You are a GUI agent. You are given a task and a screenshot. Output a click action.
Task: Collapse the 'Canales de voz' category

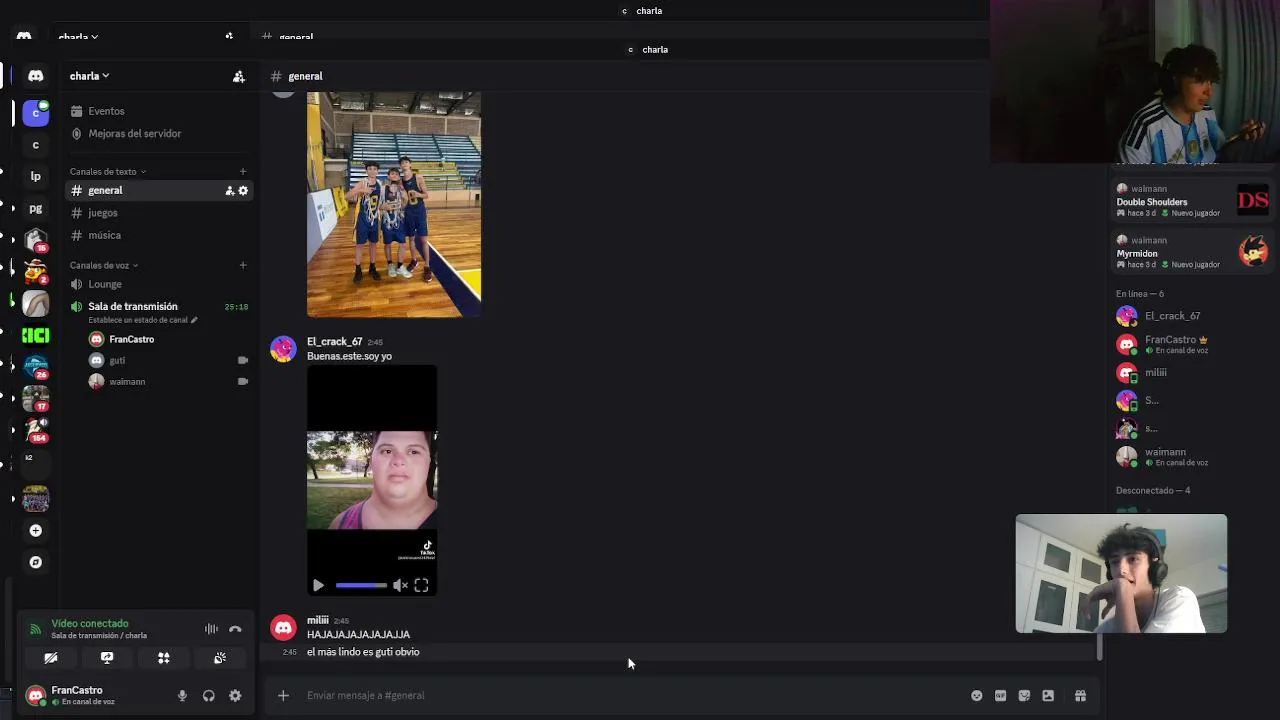[x=104, y=265]
